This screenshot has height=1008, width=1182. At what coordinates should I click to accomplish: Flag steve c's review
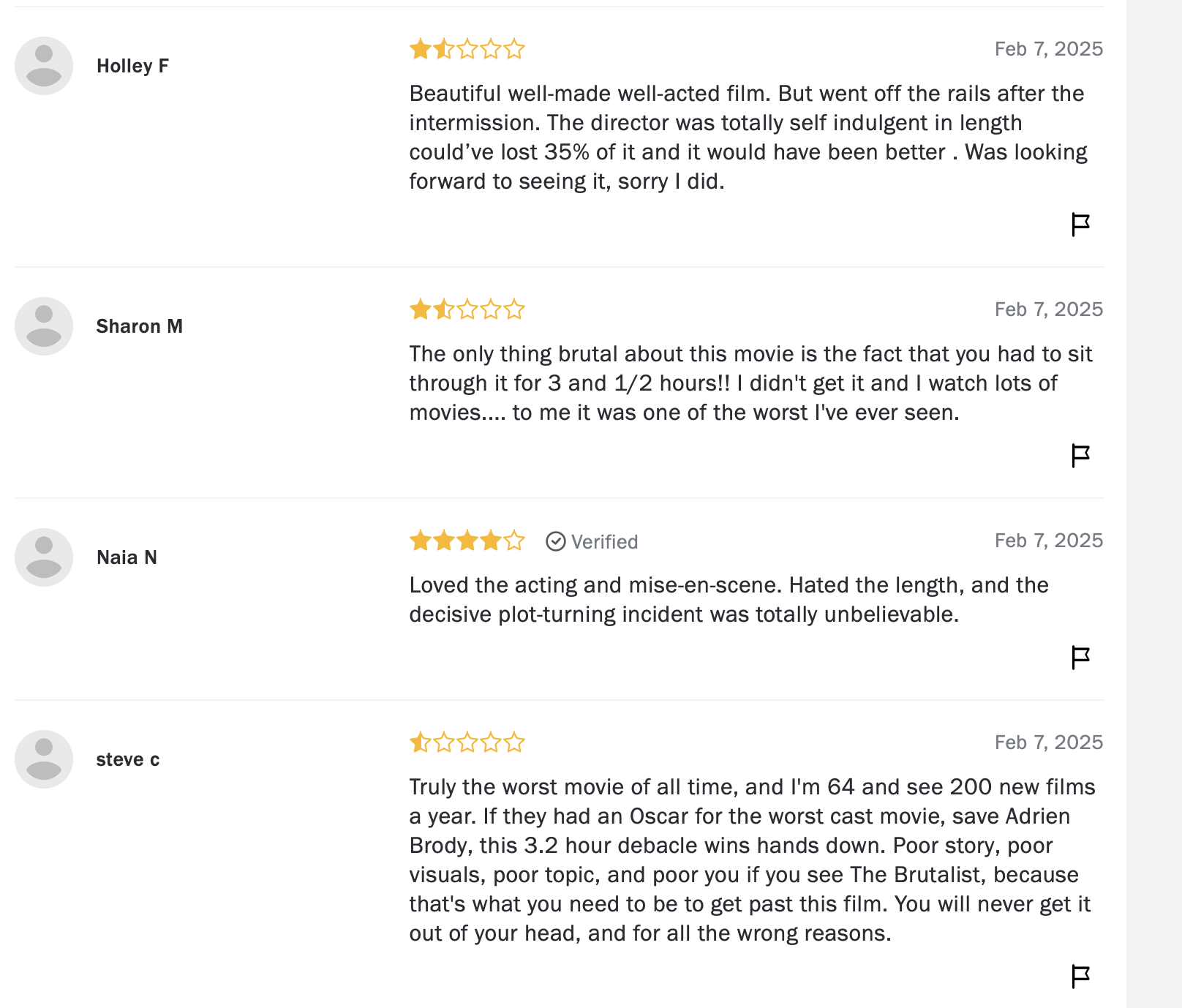click(x=1080, y=977)
